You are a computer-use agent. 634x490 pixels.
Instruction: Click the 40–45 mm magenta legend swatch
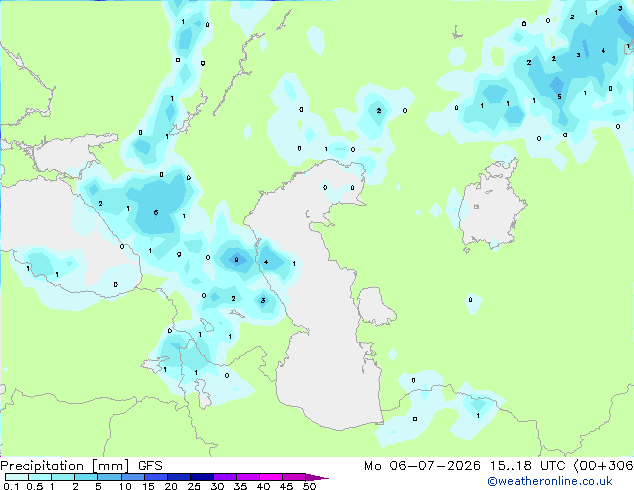pyautogui.click(x=271, y=477)
